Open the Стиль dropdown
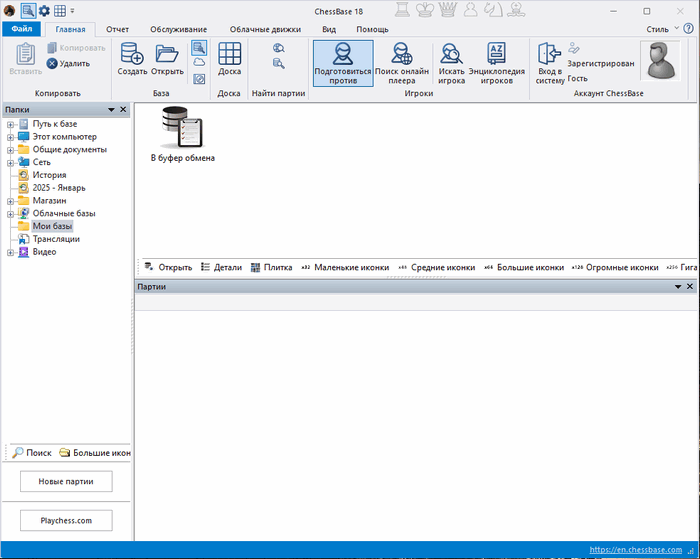700x559 pixels. 661,30
